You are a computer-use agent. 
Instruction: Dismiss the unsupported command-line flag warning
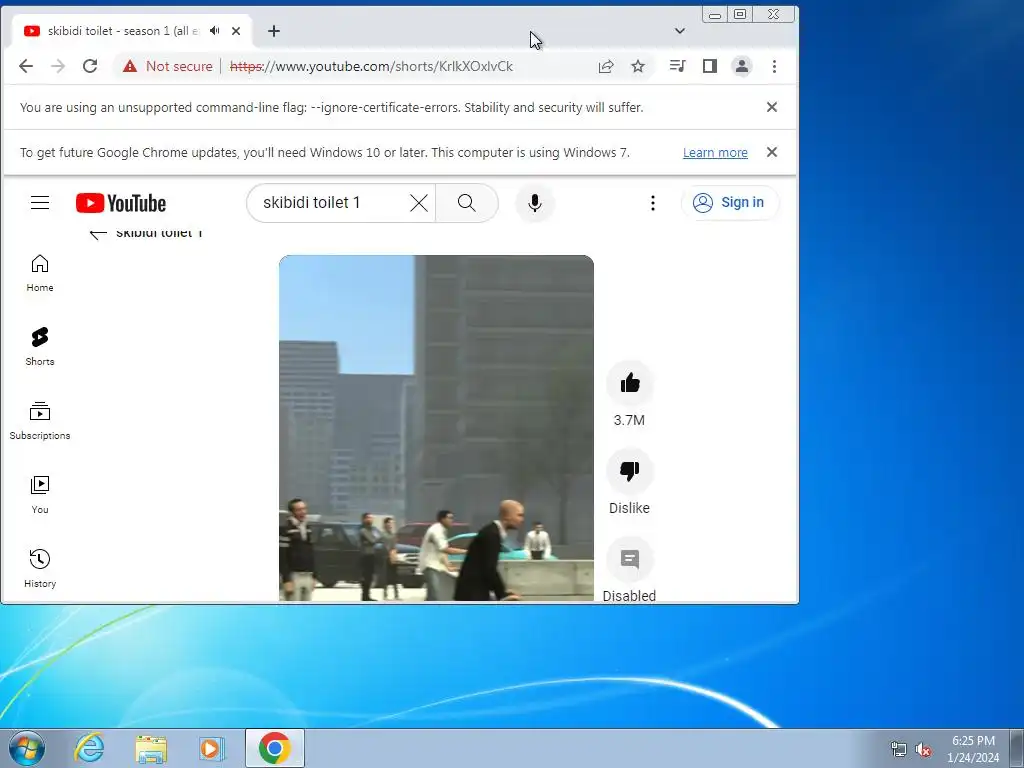coord(772,107)
